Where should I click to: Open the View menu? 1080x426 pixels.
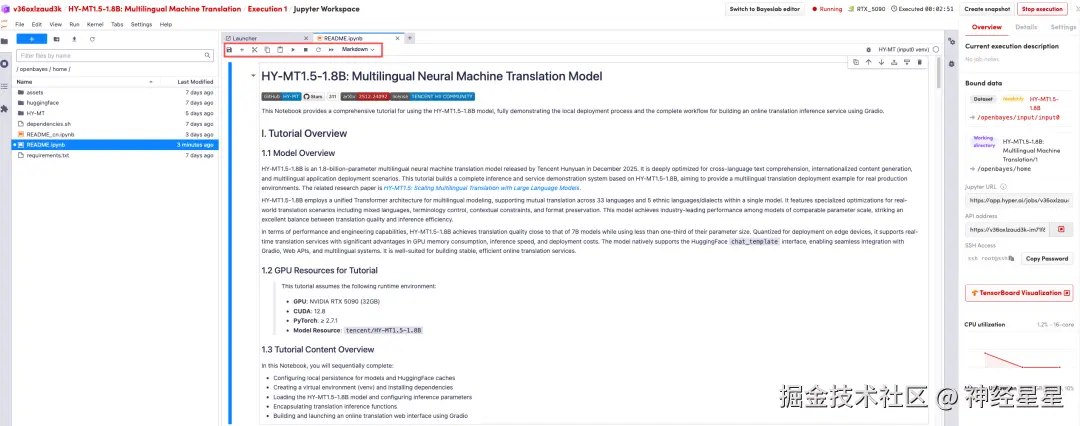click(56, 24)
